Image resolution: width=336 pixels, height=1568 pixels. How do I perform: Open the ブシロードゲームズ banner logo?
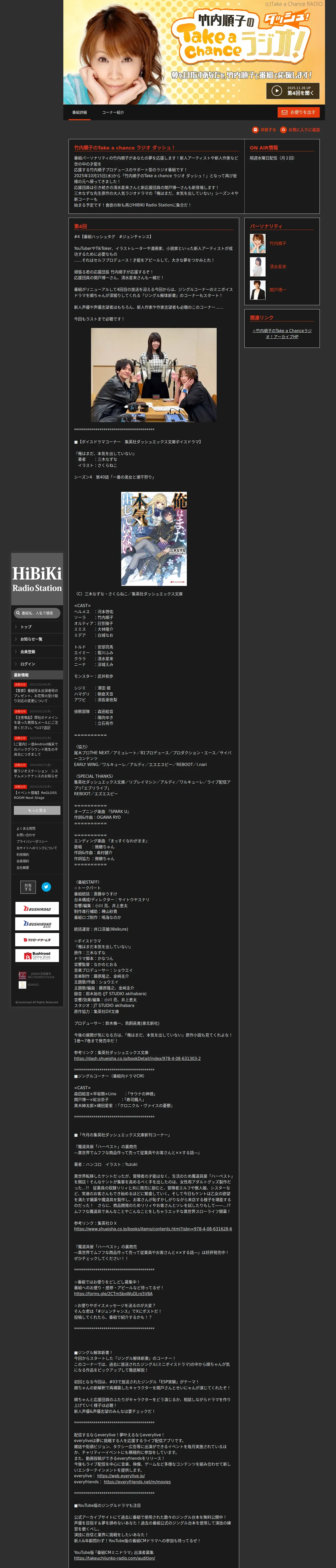point(37,940)
